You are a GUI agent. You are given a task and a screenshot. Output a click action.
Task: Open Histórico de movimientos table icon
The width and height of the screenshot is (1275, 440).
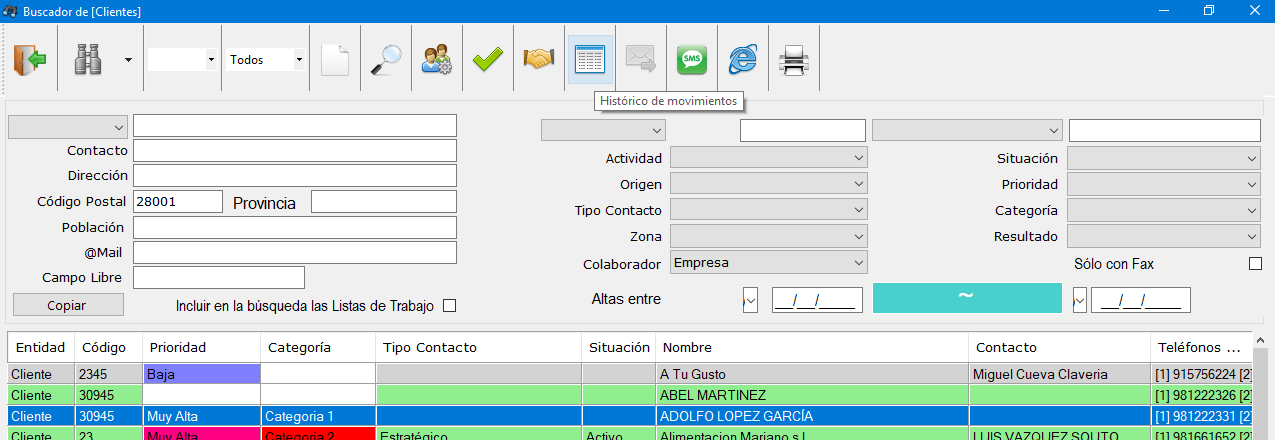pyautogui.click(x=589, y=60)
